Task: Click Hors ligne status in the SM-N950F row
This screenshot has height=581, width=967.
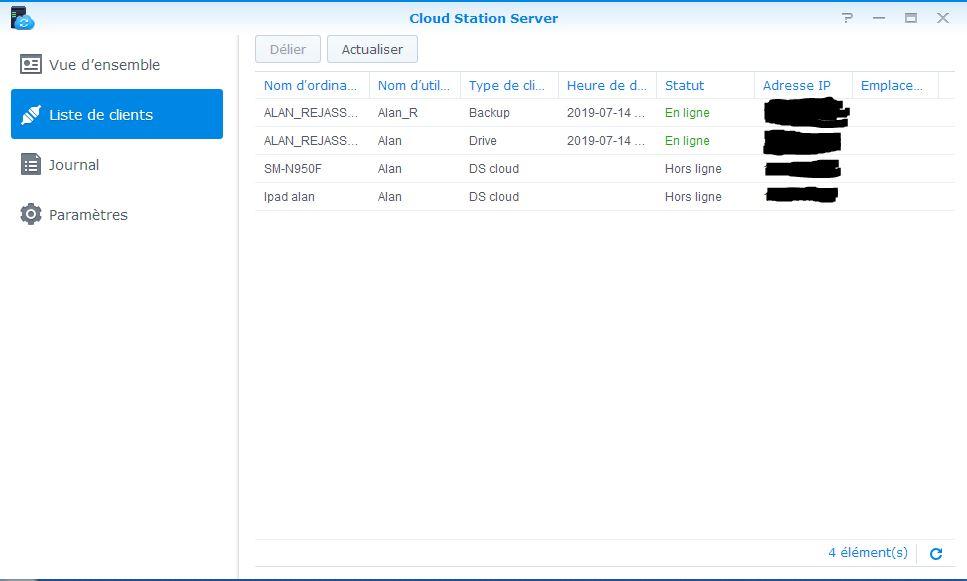Action: 693,168
